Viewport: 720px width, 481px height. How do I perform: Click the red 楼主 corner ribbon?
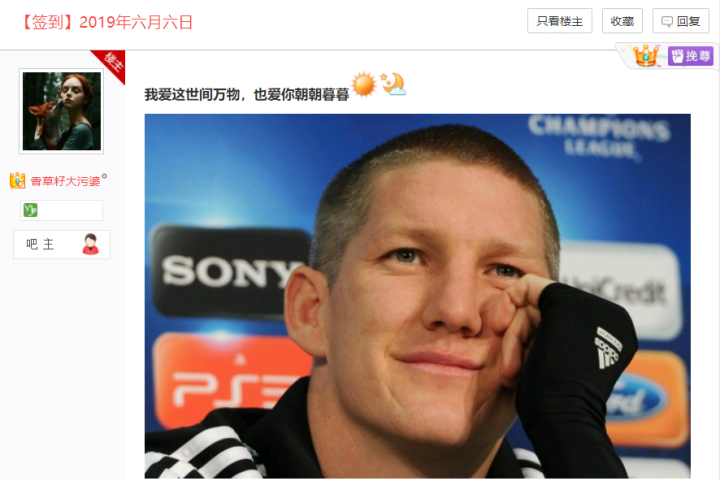[x=111, y=63]
